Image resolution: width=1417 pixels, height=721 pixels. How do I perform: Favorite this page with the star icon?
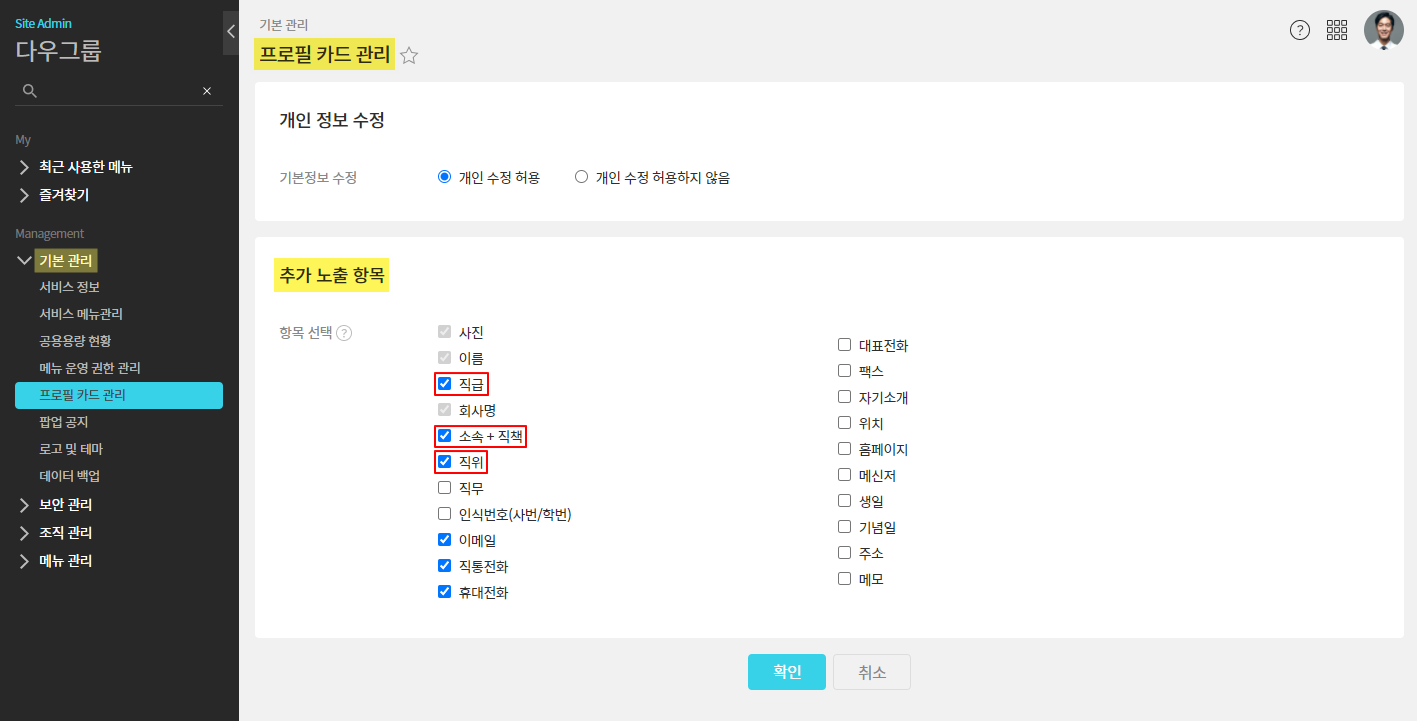[x=409, y=56]
